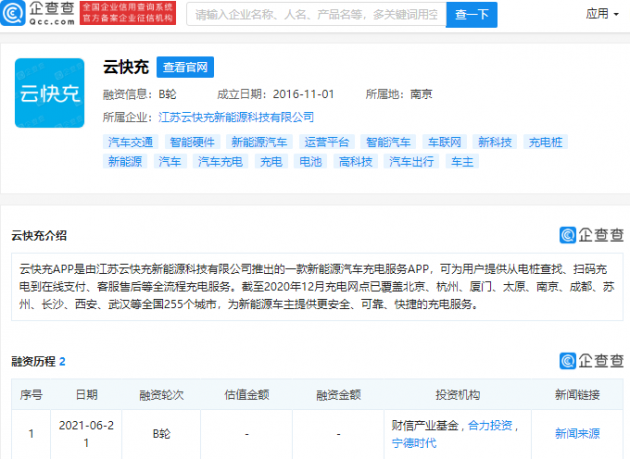Click 财信产业基金 investor text
The image size is (630, 459).
(425, 425)
